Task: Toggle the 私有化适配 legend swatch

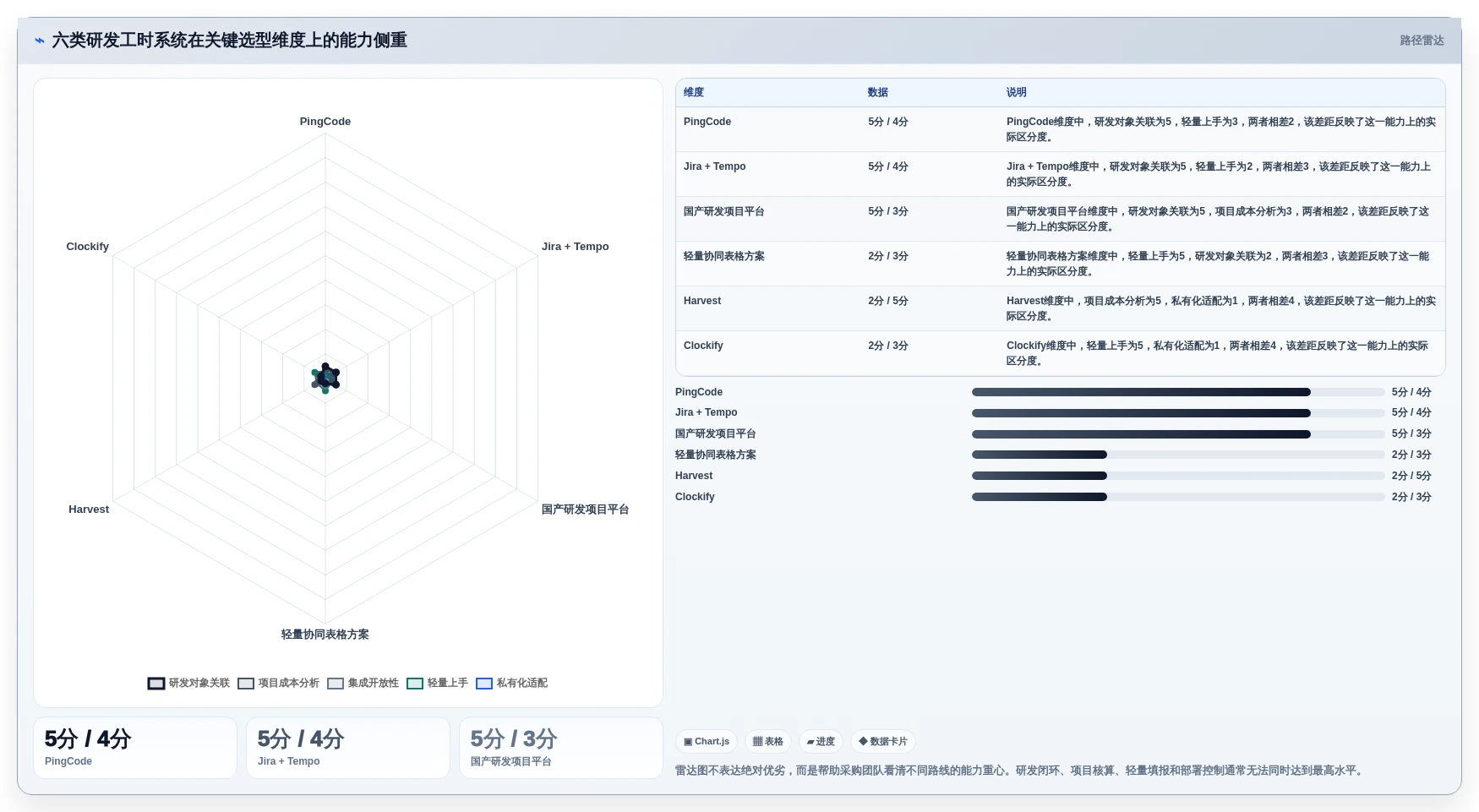Action: 484,684
